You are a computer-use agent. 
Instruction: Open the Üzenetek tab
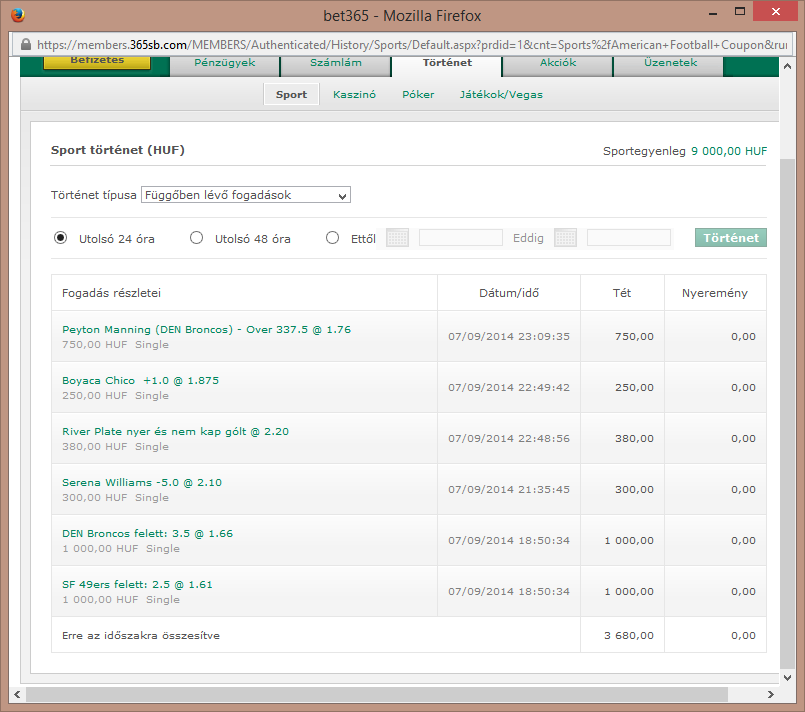(x=670, y=64)
